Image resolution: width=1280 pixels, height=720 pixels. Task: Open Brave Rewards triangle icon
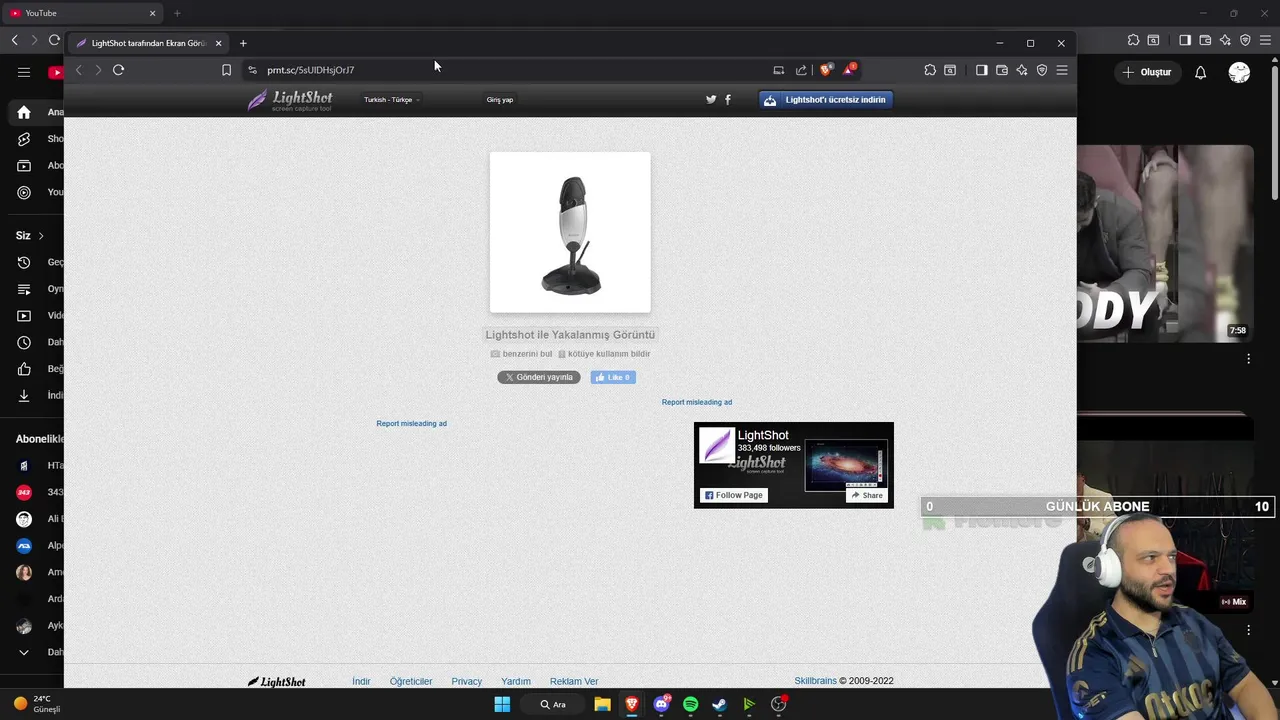(x=849, y=69)
